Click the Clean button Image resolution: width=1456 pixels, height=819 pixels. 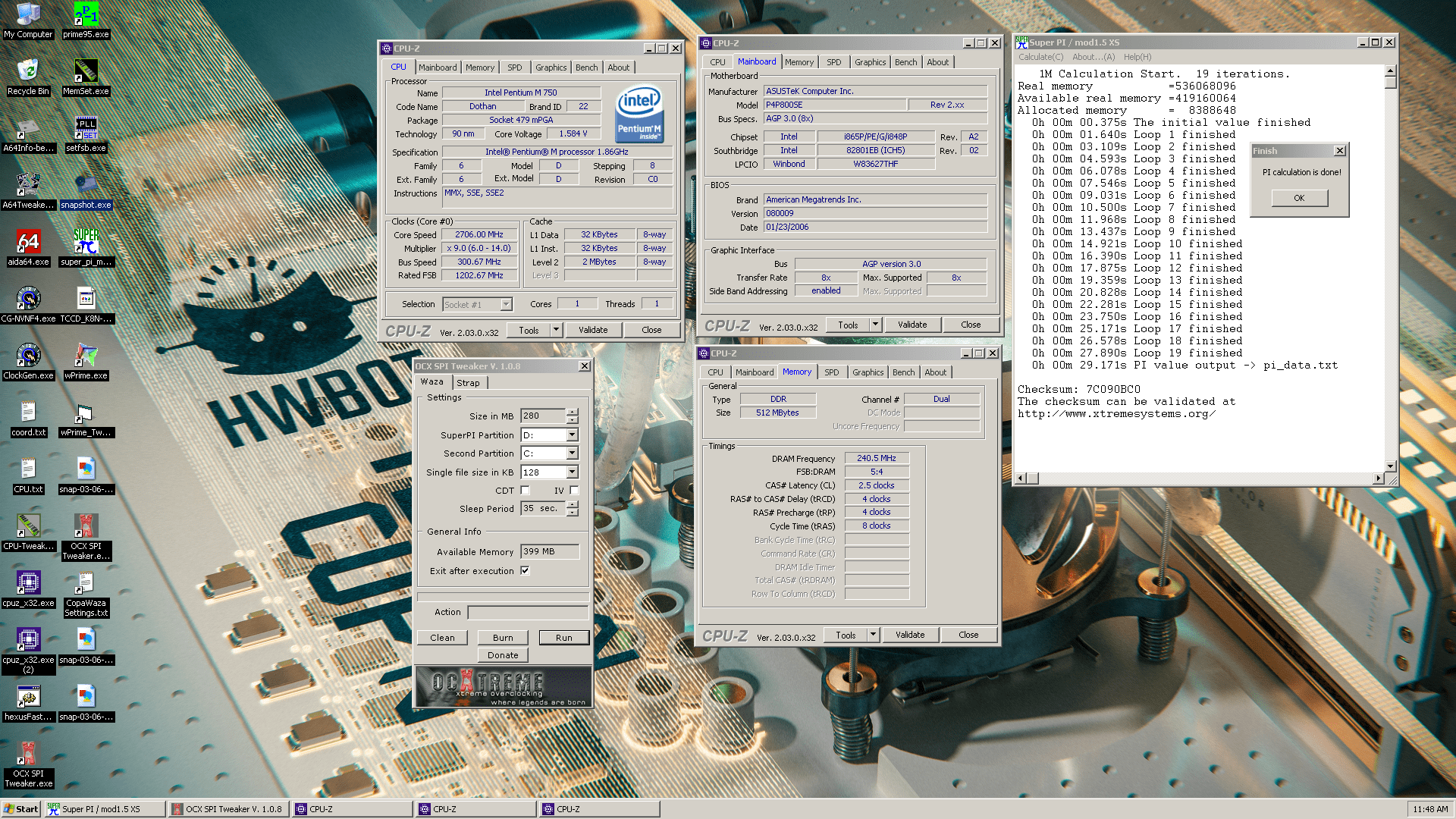tap(442, 638)
